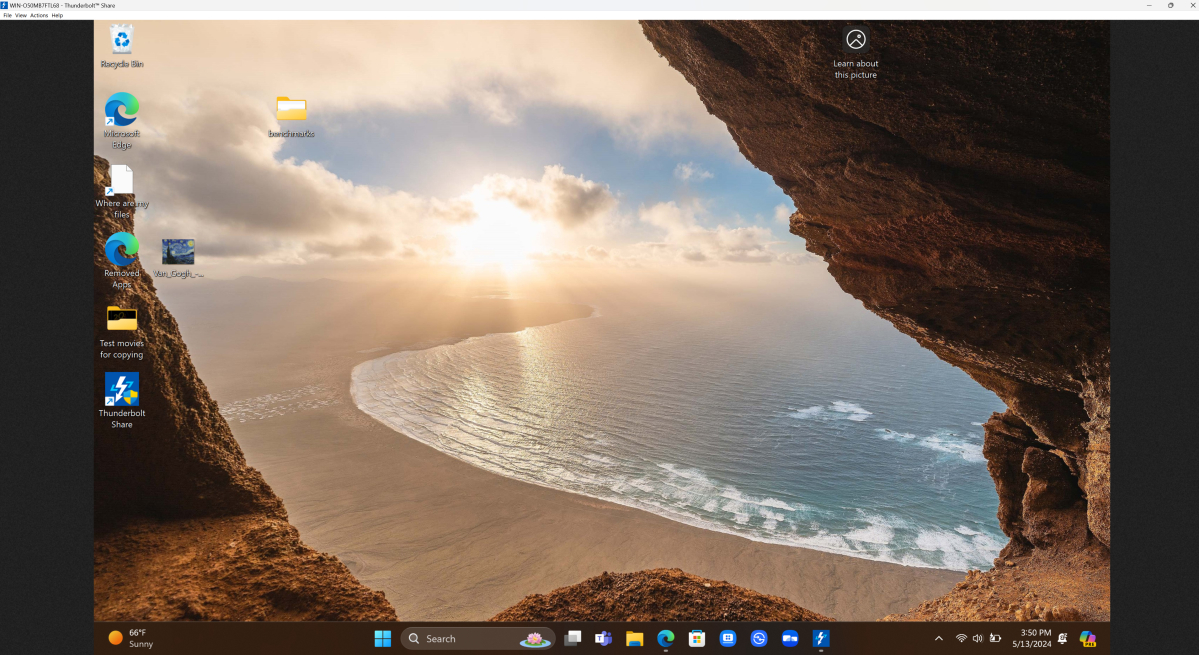Select the Where are my files shortcut
This screenshot has width=1199, height=655.
(x=121, y=181)
